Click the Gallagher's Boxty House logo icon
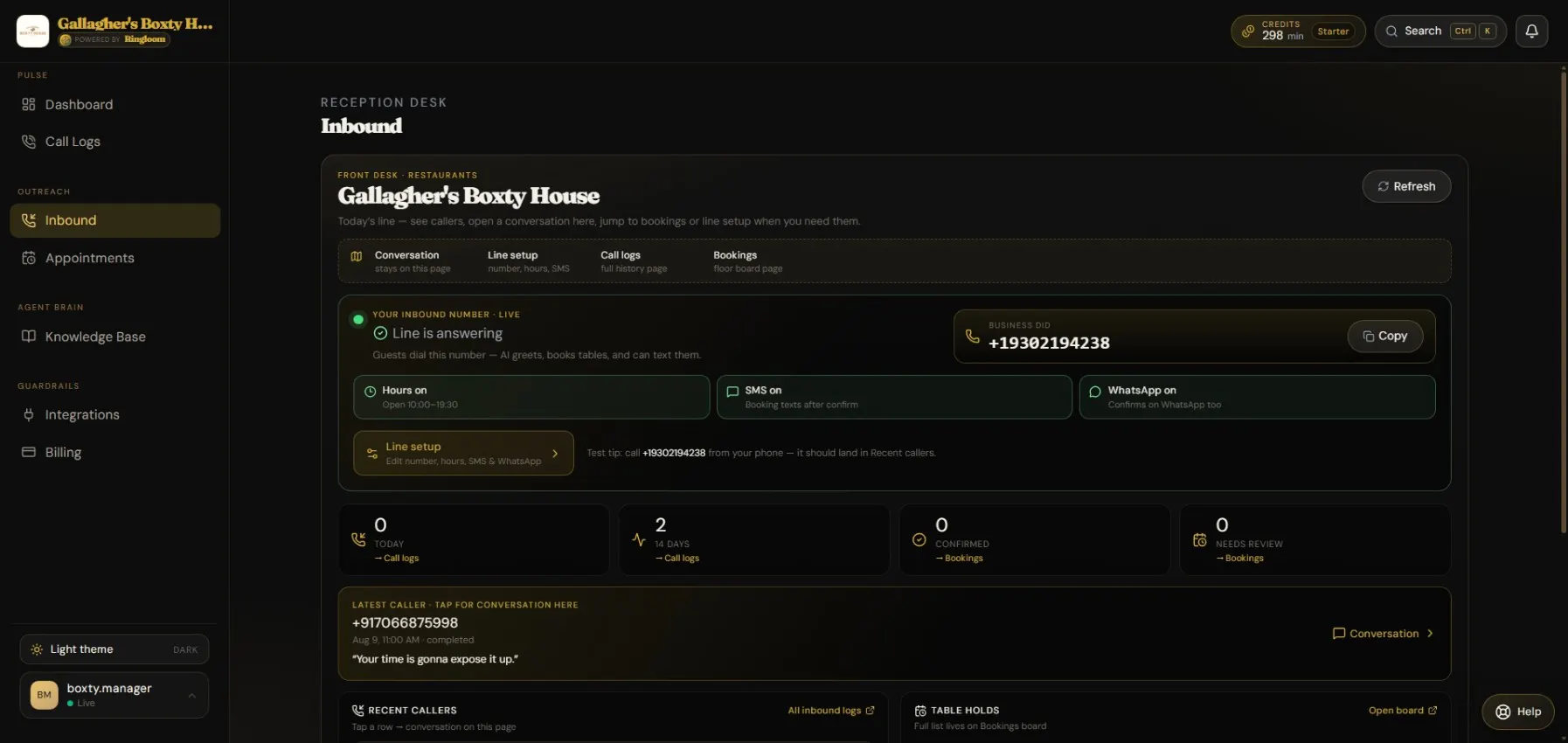The height and width of the screenshot is (743, 1568). point(32,31)
